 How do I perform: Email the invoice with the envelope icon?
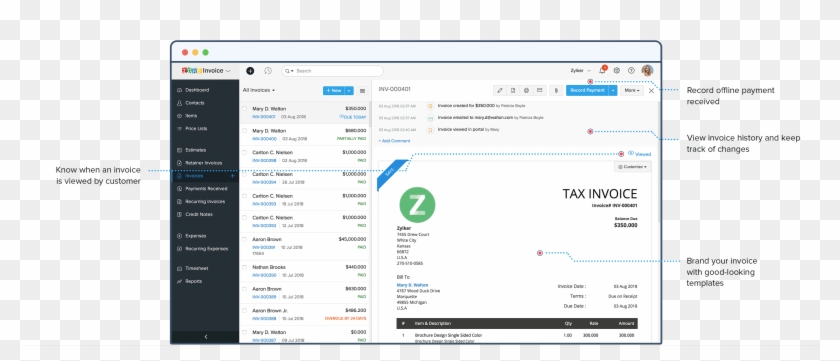pos(539,91)
